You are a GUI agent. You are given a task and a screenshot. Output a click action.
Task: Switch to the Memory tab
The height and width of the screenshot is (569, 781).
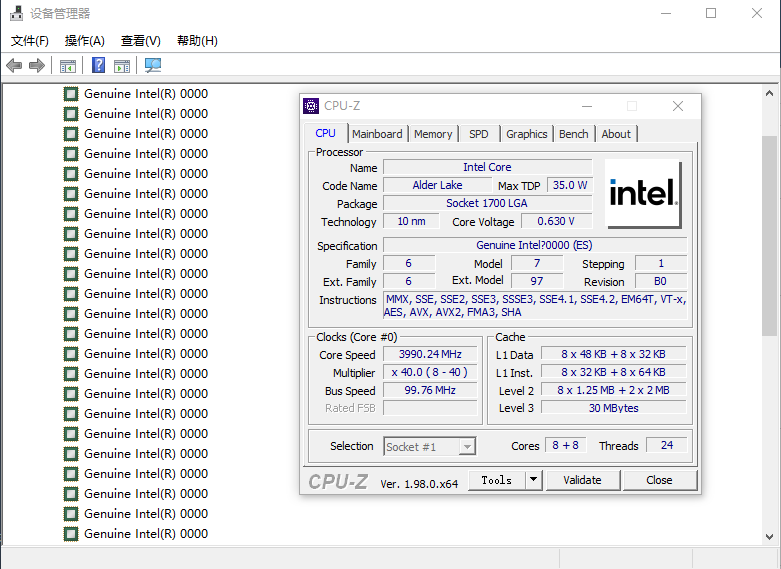click(x=433, y=134)
